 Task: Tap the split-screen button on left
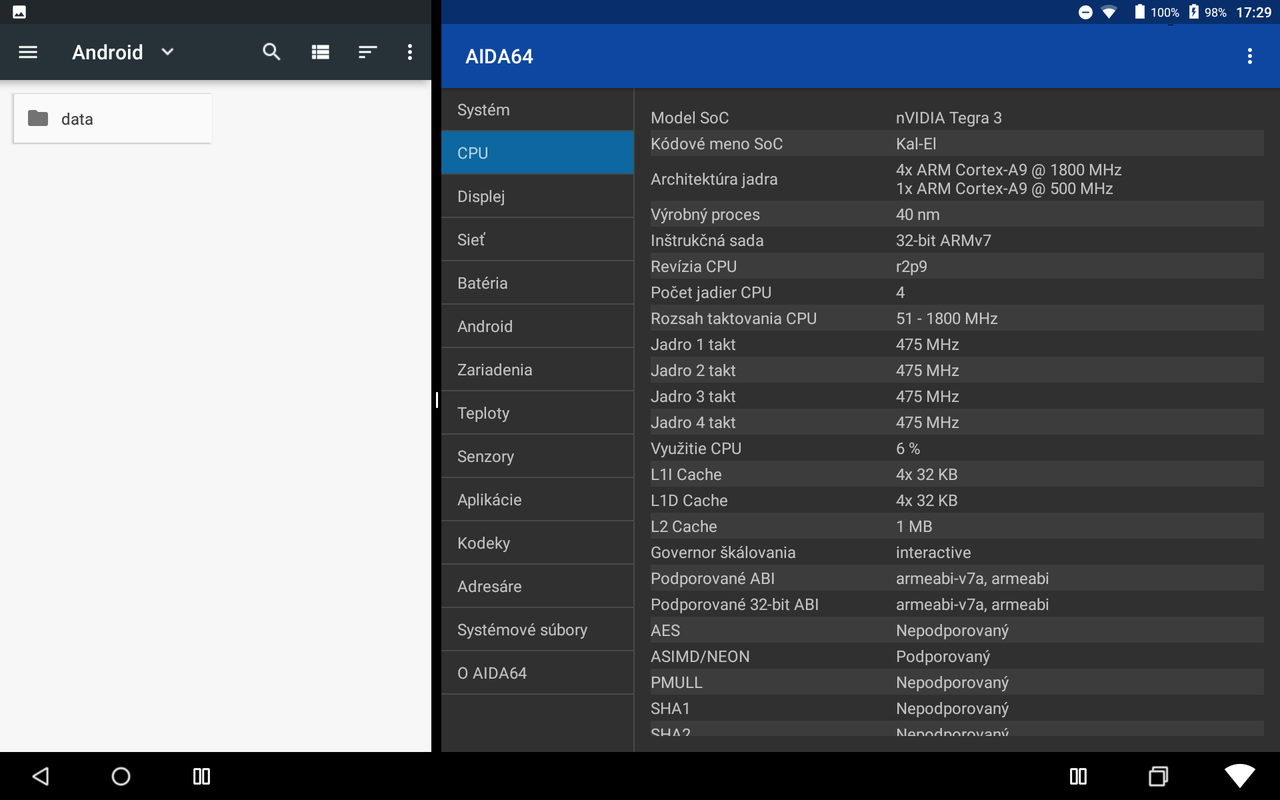click(x=201, y=776)
